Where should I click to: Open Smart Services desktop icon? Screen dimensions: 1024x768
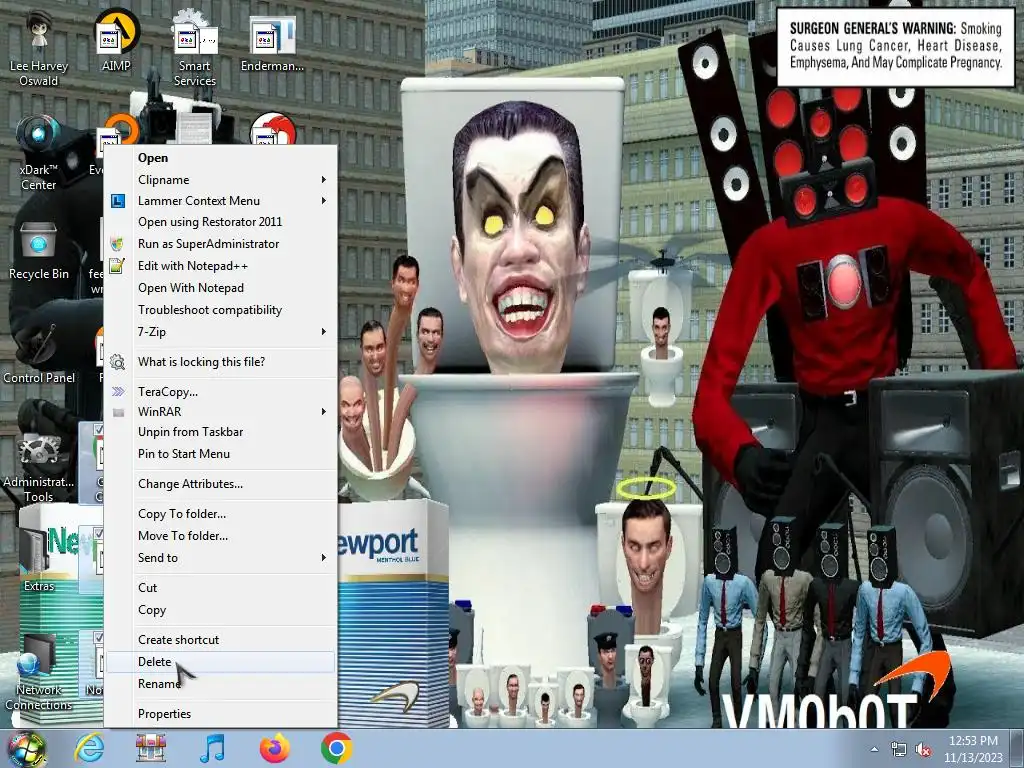tap(195, 48)
